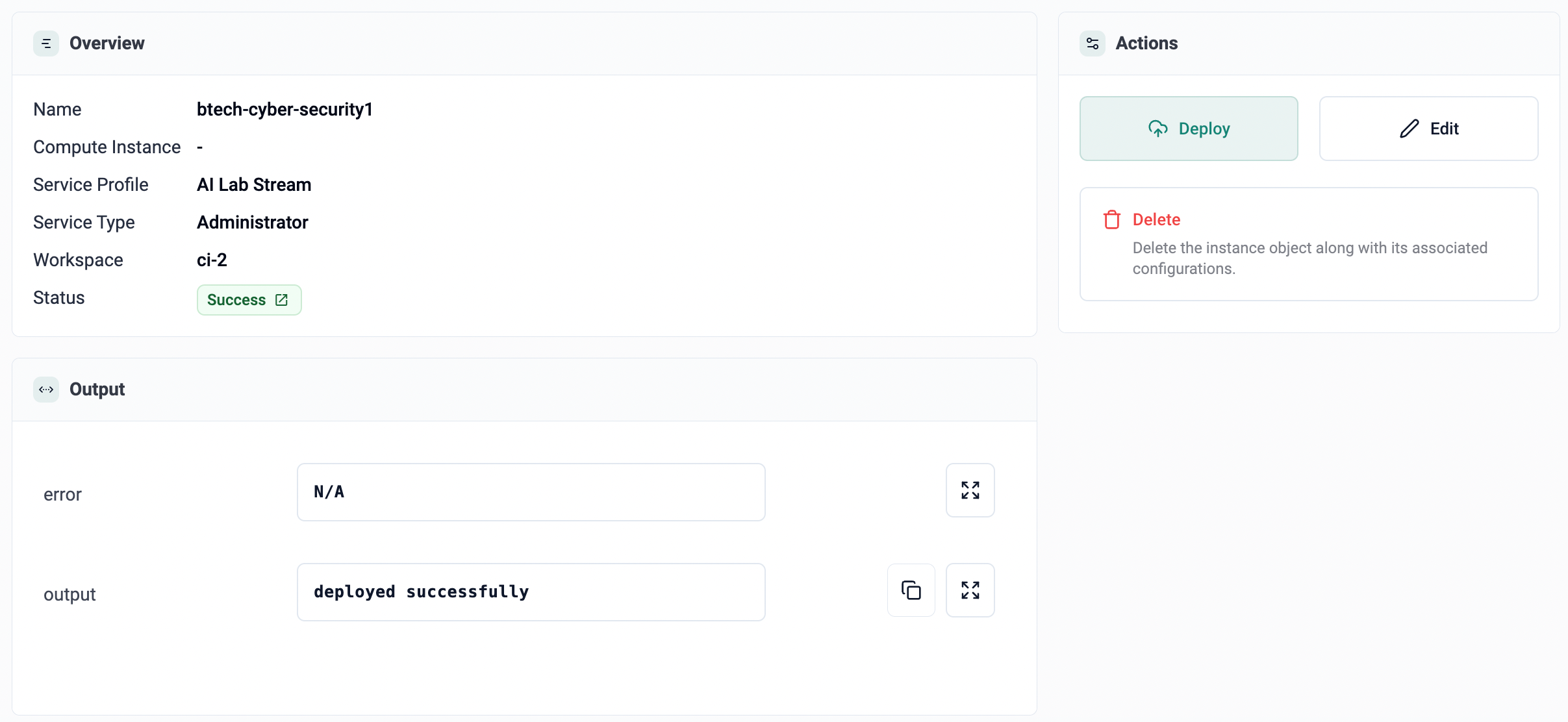This screenshot has width=1568, height=722.
Task: Click the Actions panel sliders icon
Action: pyautogui.click(x=1093, y=44)
